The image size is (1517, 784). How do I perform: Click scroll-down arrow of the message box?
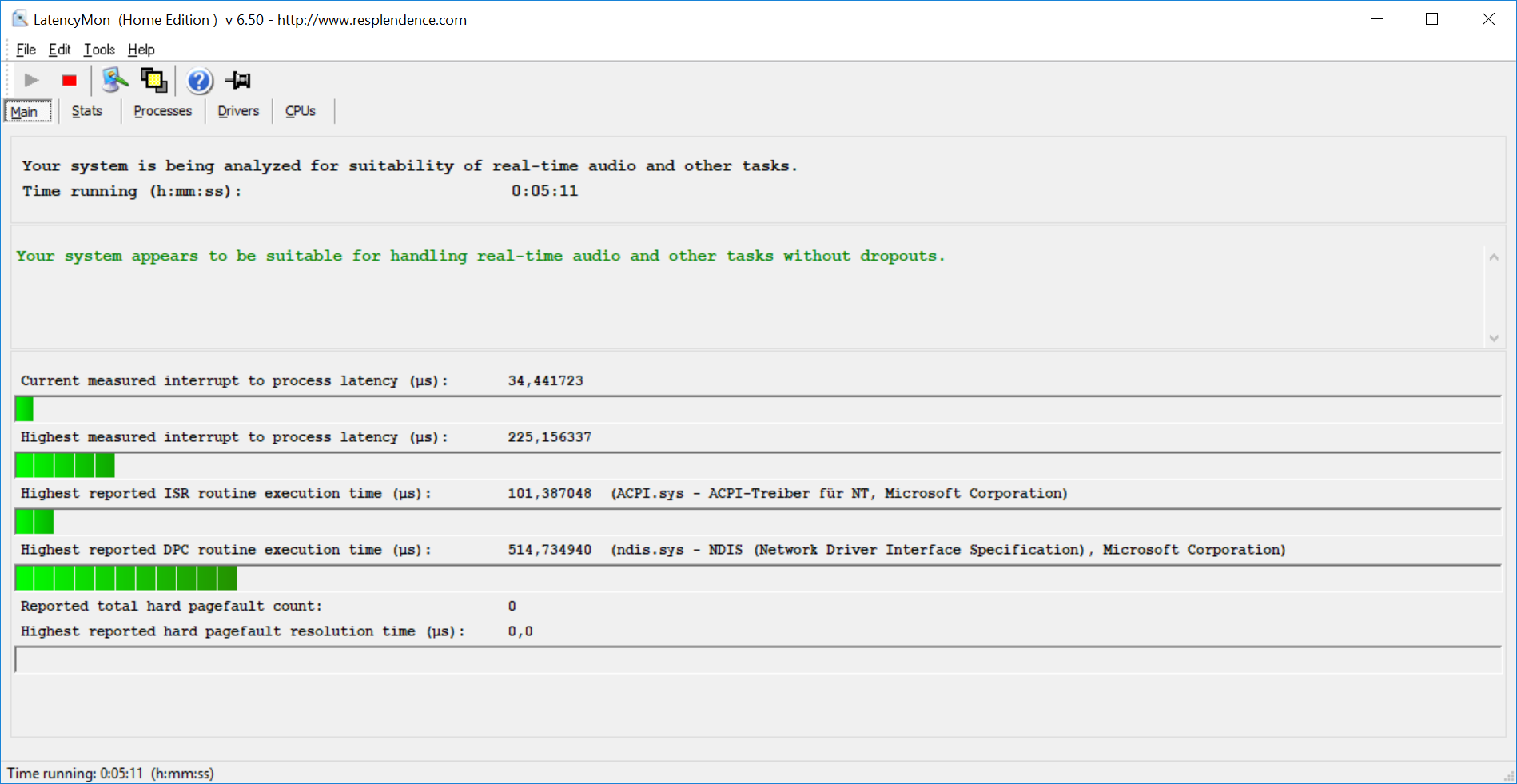[1494, 338]
